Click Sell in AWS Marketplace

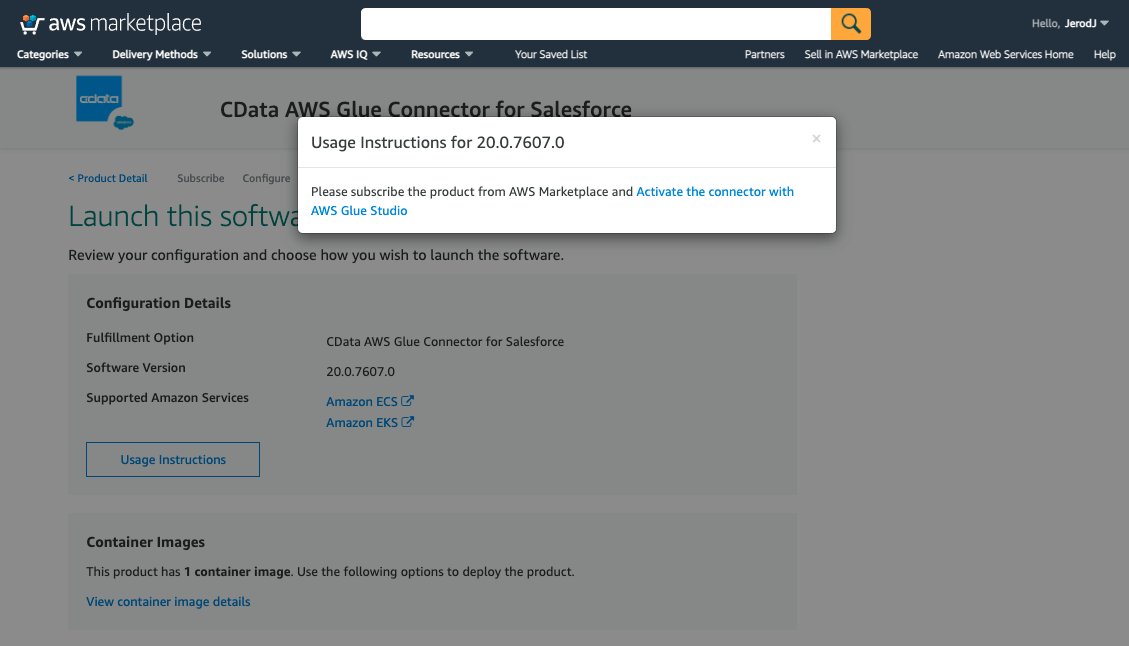pos(861,54)
